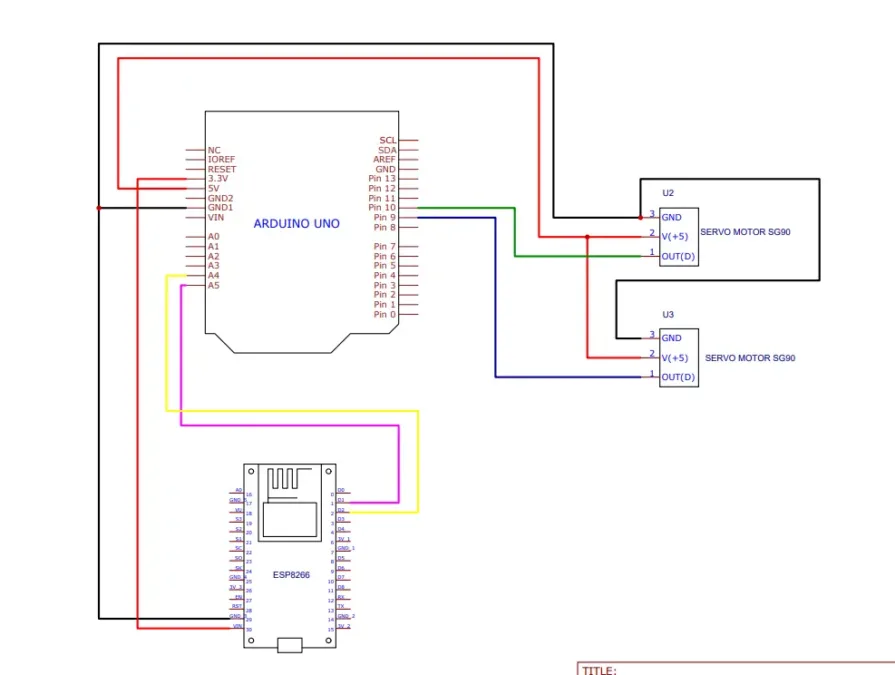895x675 pixels.
Task: Click Arduino Pin 10 label
Action: 382,208
